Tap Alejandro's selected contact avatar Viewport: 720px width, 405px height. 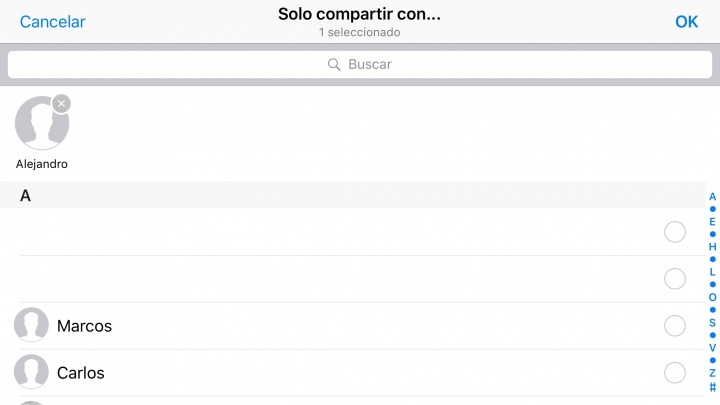41,124
